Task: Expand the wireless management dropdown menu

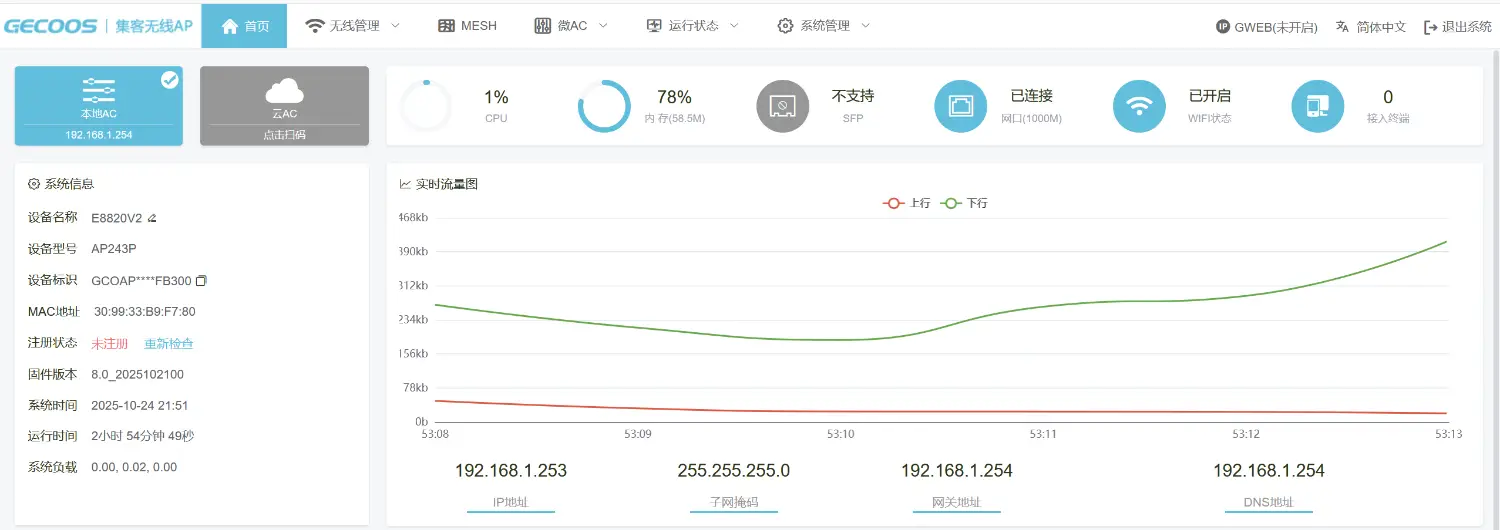Action: [x=353, y=26]
